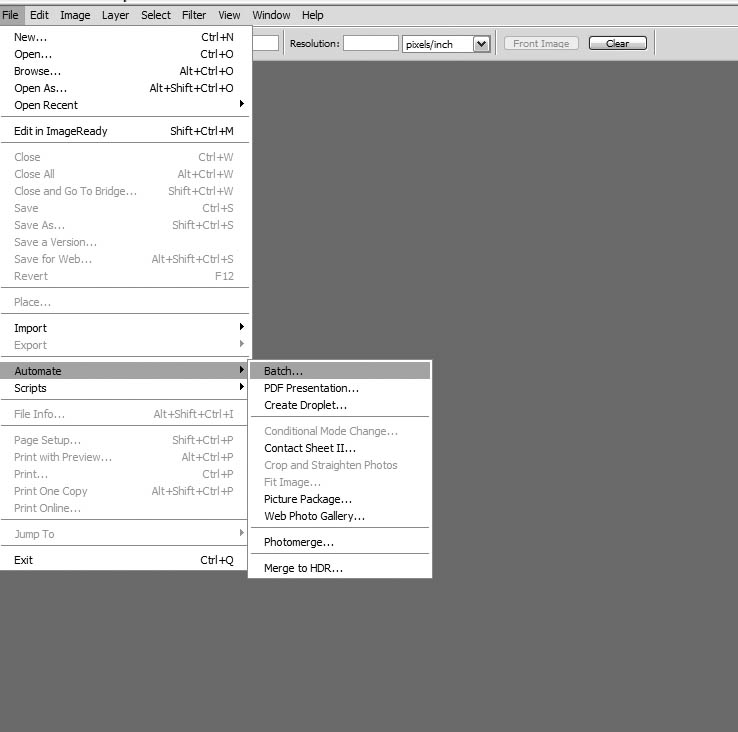This screenshot has width=738, height=732.
Task: Click input field left of Resolution label
Action: [x=265, y=43]
